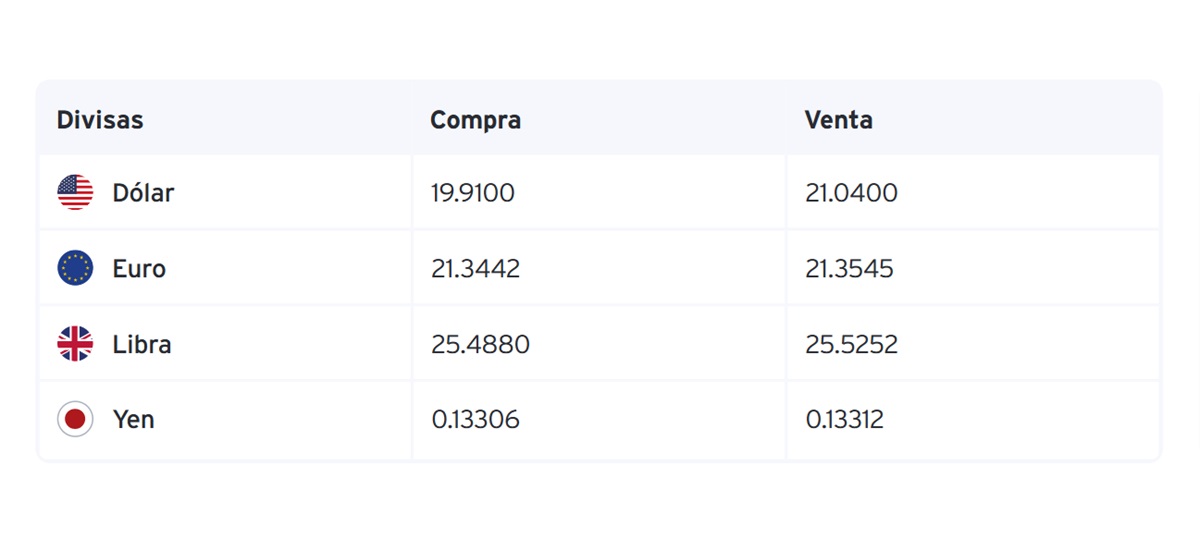This screenshot has width=1200, height=551.
Task: Click Libra buy rate 25.4880
Action: [x=481, y=345]
